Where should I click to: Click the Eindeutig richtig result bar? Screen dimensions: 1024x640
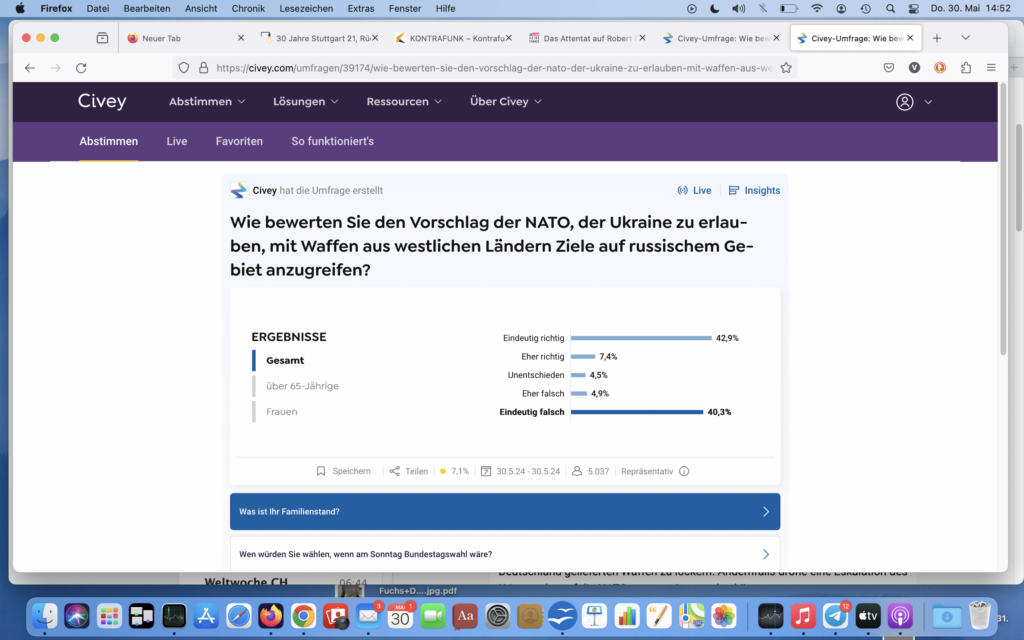640,338
